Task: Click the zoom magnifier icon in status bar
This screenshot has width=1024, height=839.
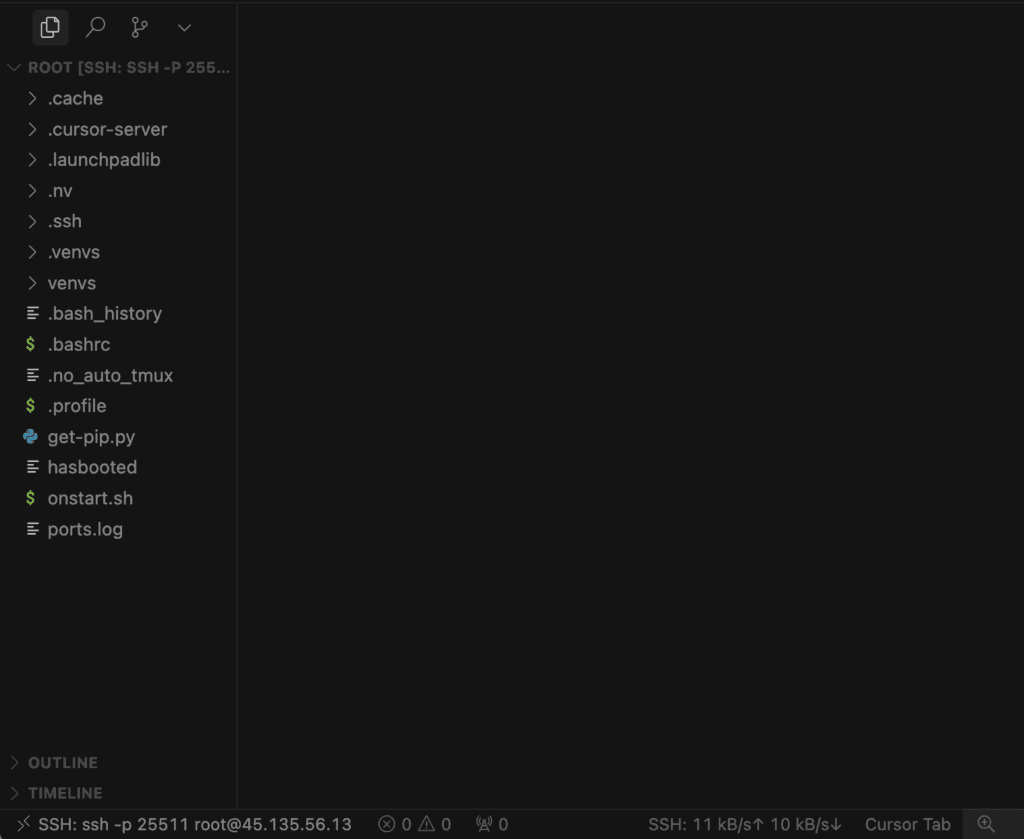Action: point(986,824)
